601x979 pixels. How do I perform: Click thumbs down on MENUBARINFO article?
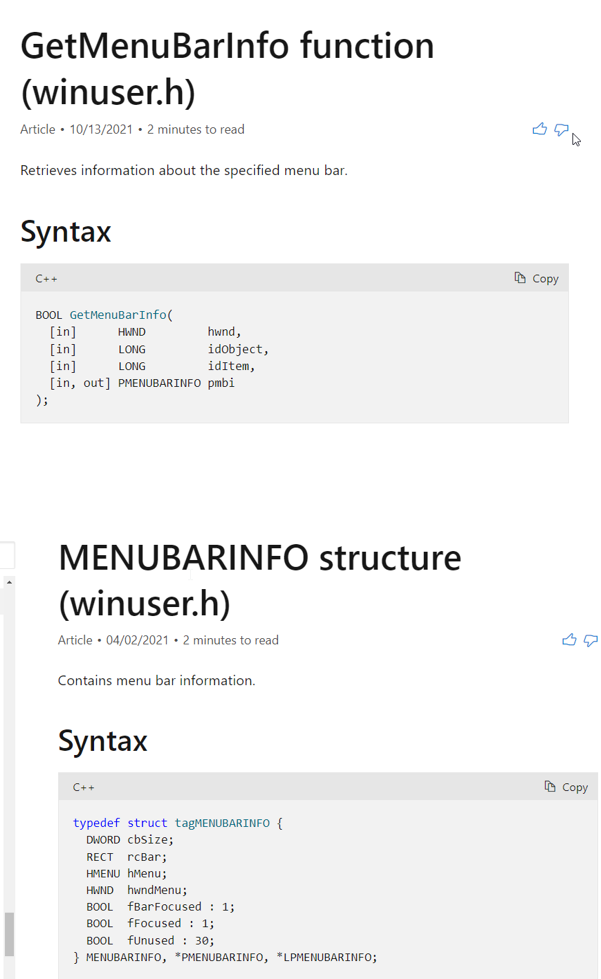pyautogui.click(x=590, y=640)
